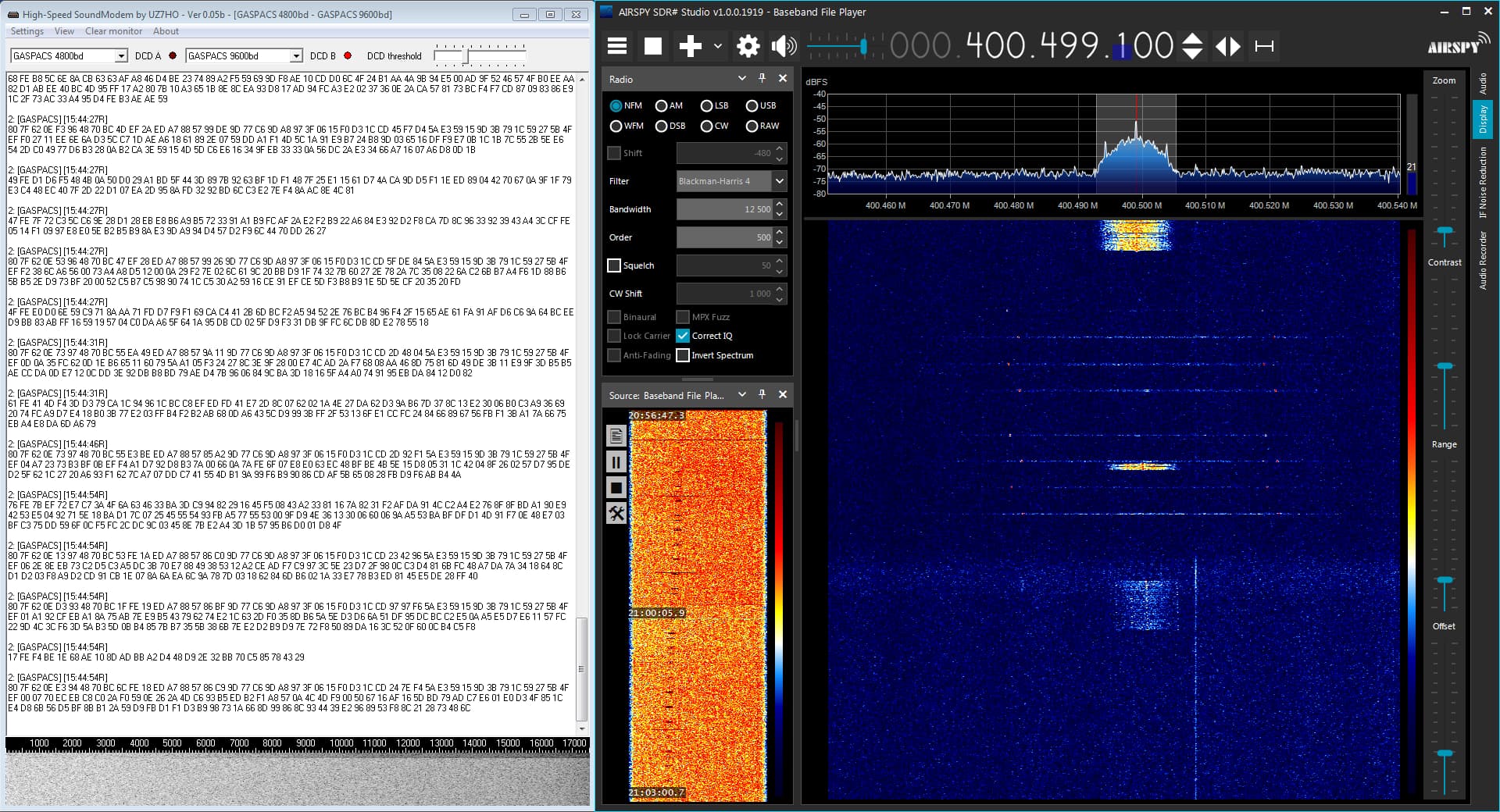Enable the Squelch checkbox
1500x812 pixels.
614,265
